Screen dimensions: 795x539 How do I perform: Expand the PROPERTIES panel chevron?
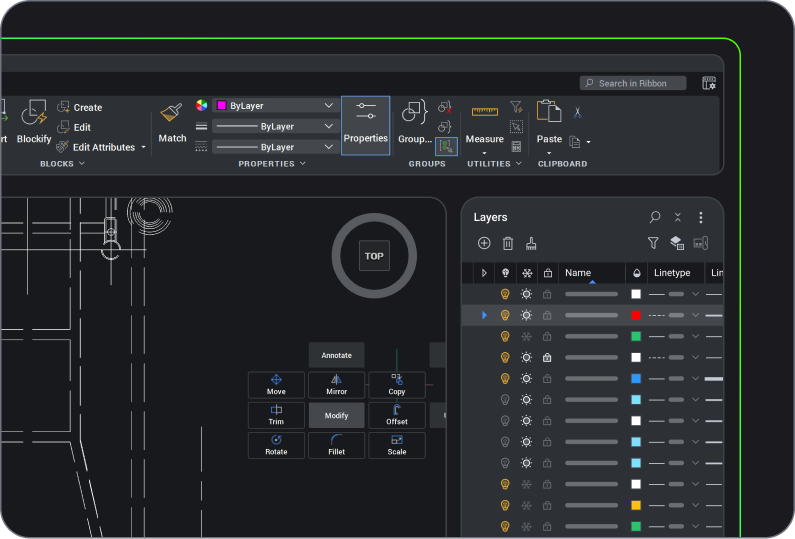[x=303, y=163]
